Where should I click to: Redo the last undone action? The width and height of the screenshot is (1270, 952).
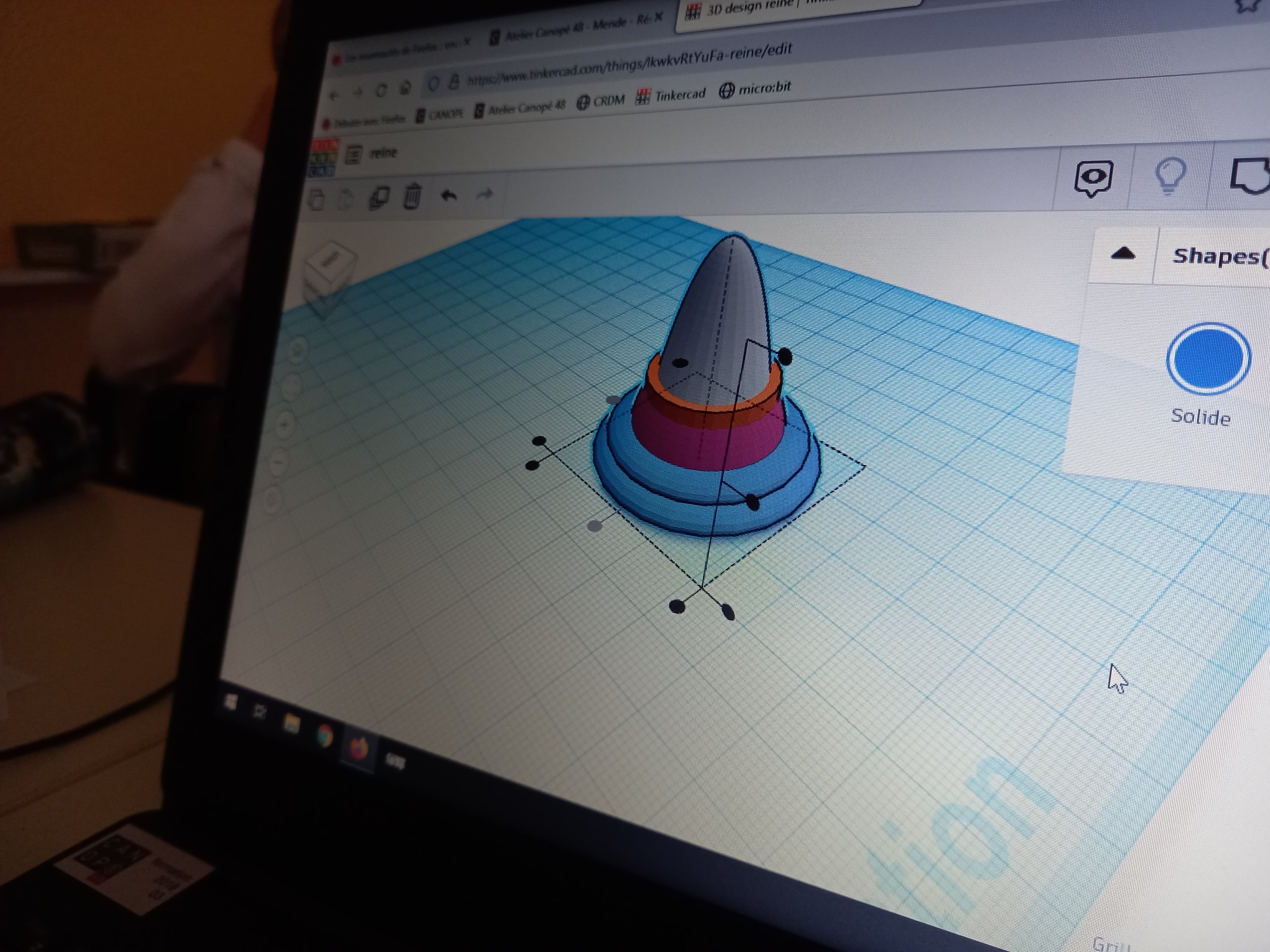click(x=485, y=194)
